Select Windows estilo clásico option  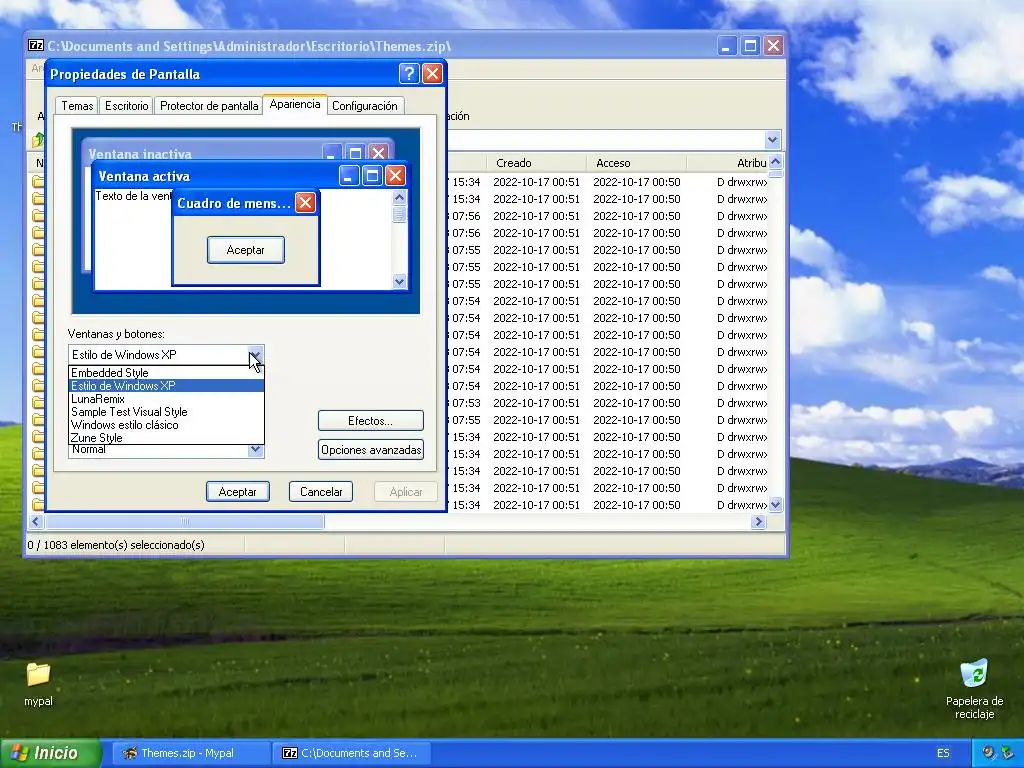click(166, 425)
